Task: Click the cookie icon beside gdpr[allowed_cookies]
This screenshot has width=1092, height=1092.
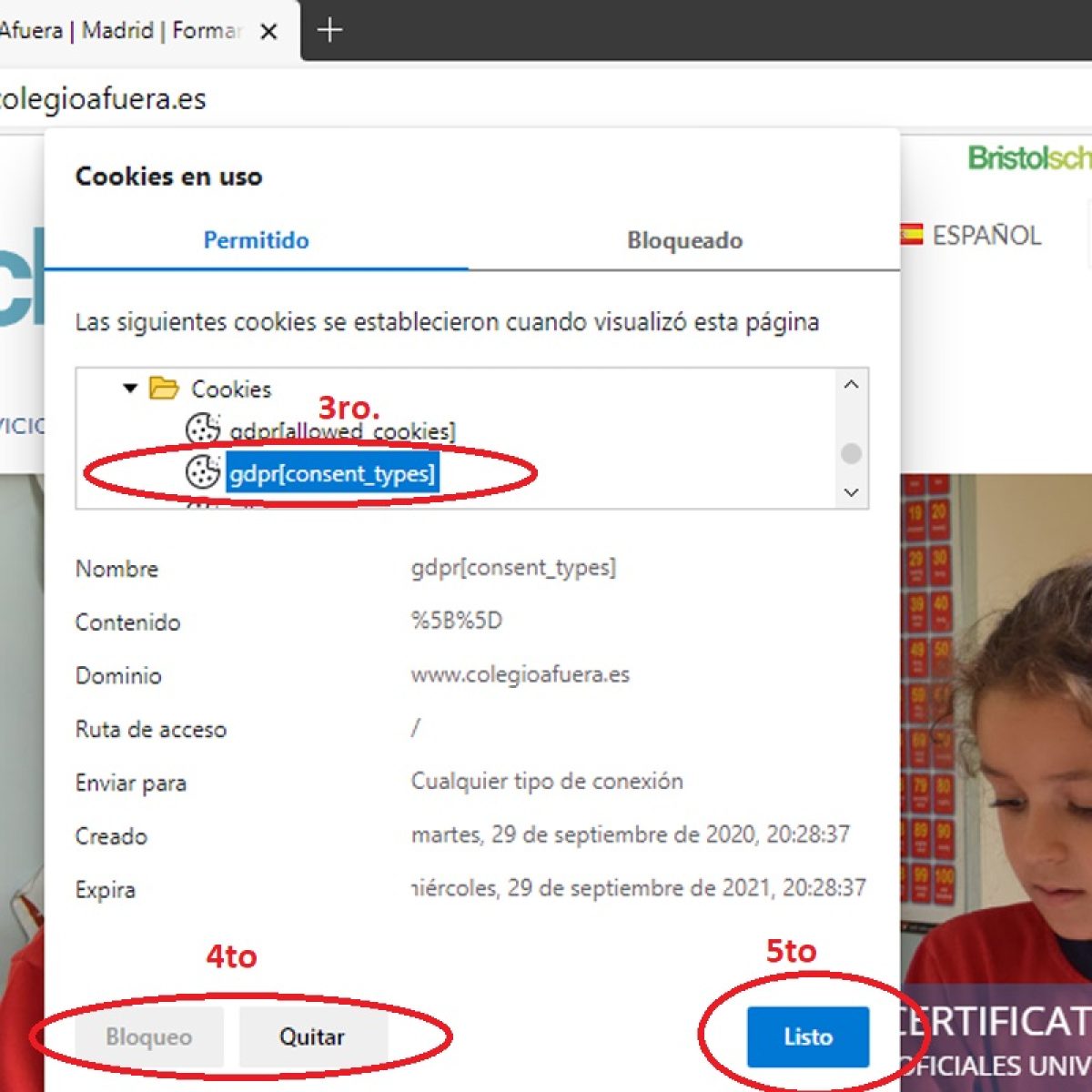Action: pos(202,429)
